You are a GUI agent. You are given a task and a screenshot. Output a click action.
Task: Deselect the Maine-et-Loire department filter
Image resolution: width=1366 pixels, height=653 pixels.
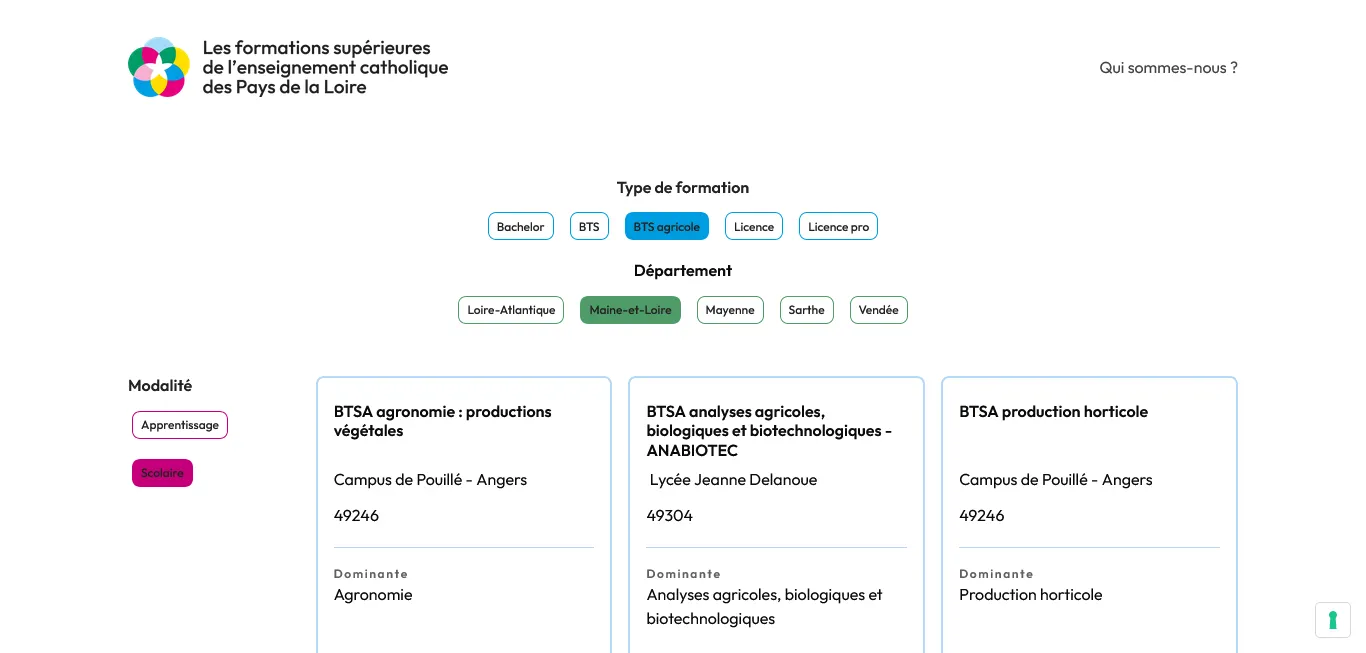(630, 310)
